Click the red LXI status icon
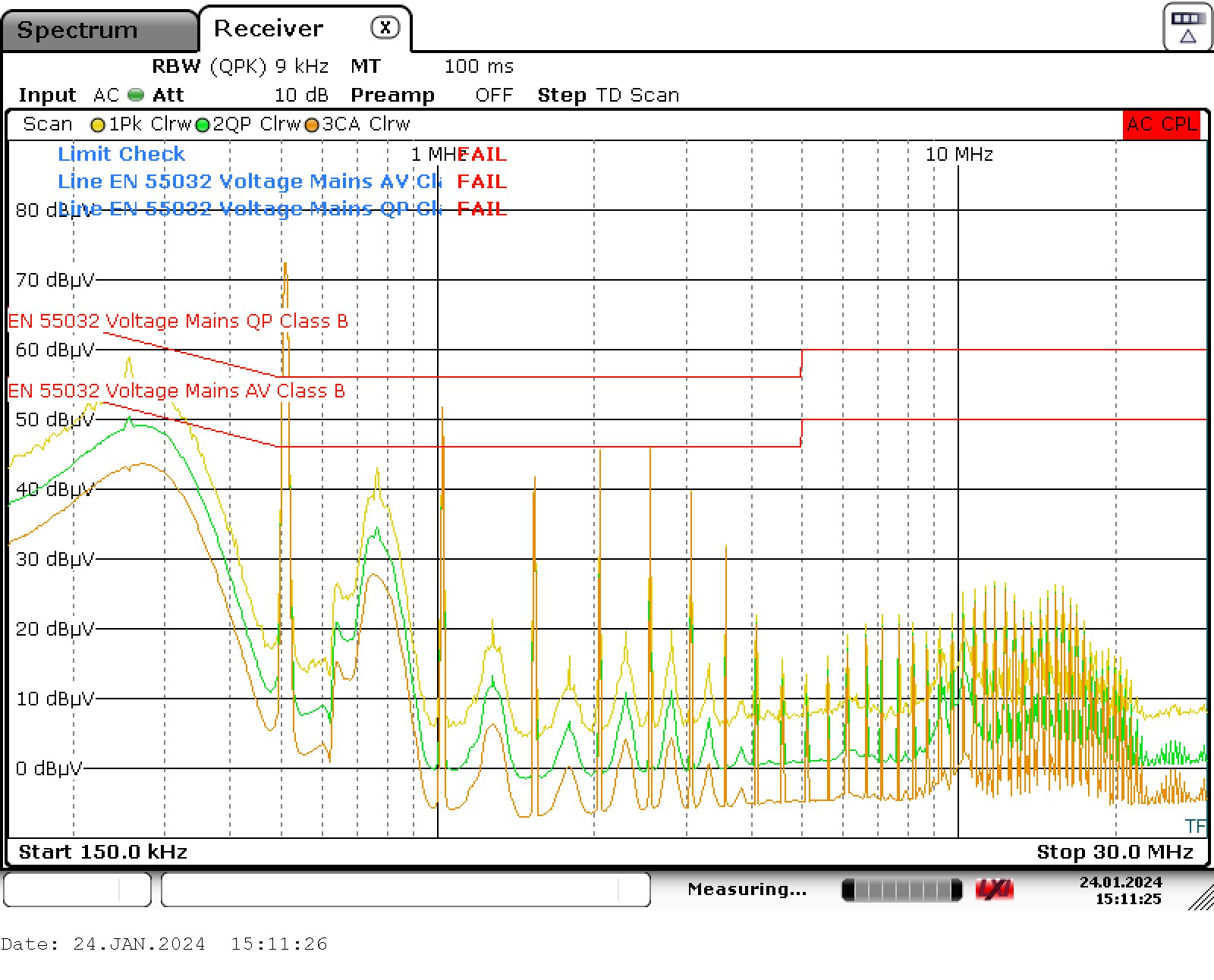1214x980 pixels. [x=994, y=890]
